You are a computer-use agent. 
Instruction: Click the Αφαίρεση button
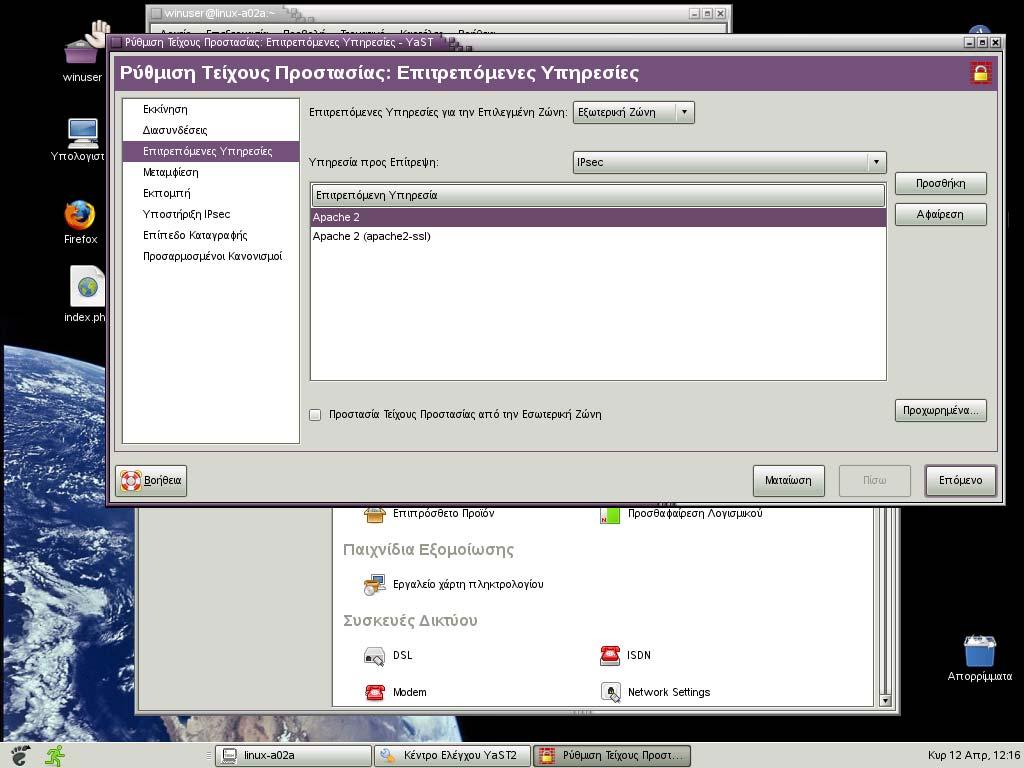[x=940, y=214]
